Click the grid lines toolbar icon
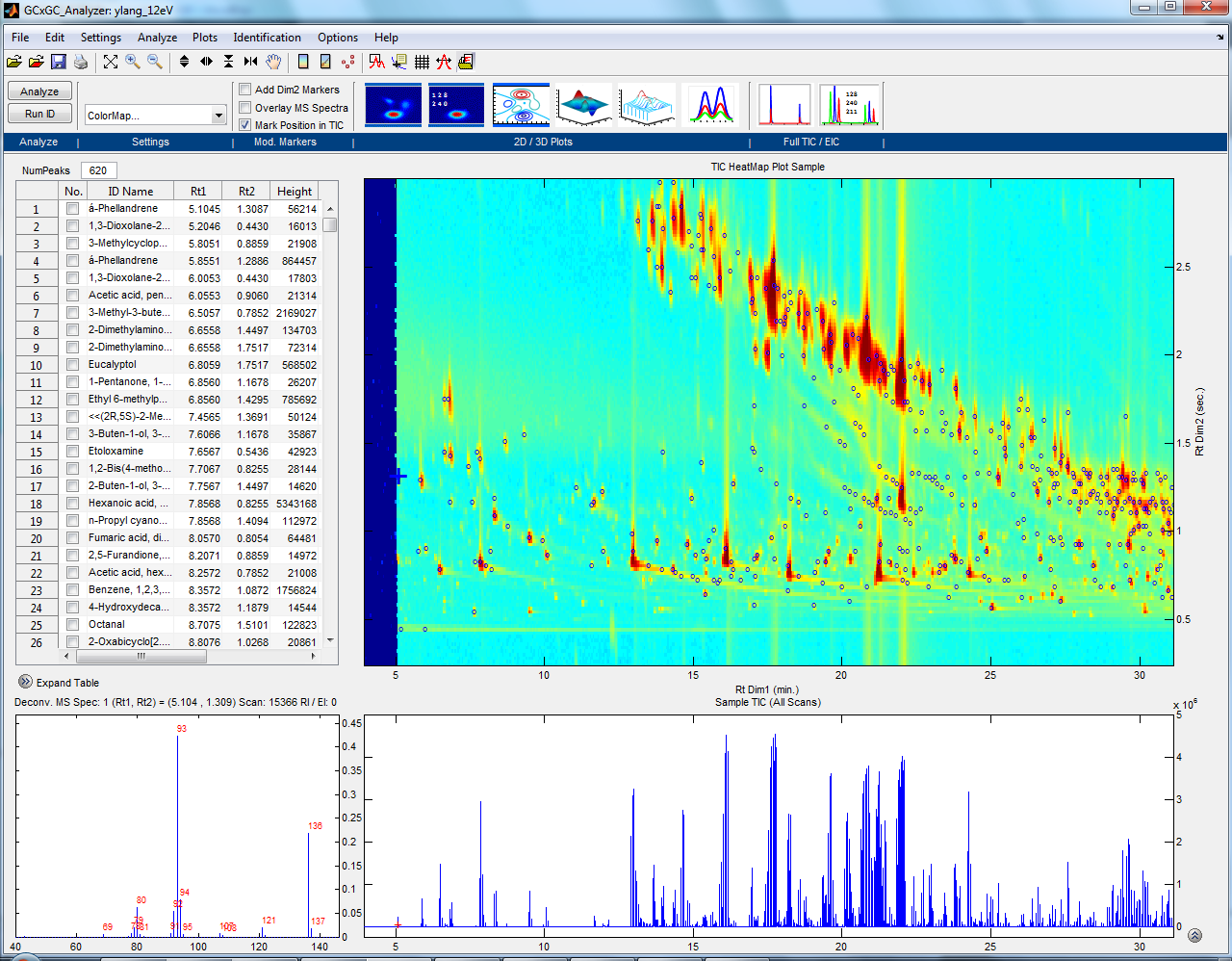The height and width of the screenshot is (961, 1232). coord(422,62)
